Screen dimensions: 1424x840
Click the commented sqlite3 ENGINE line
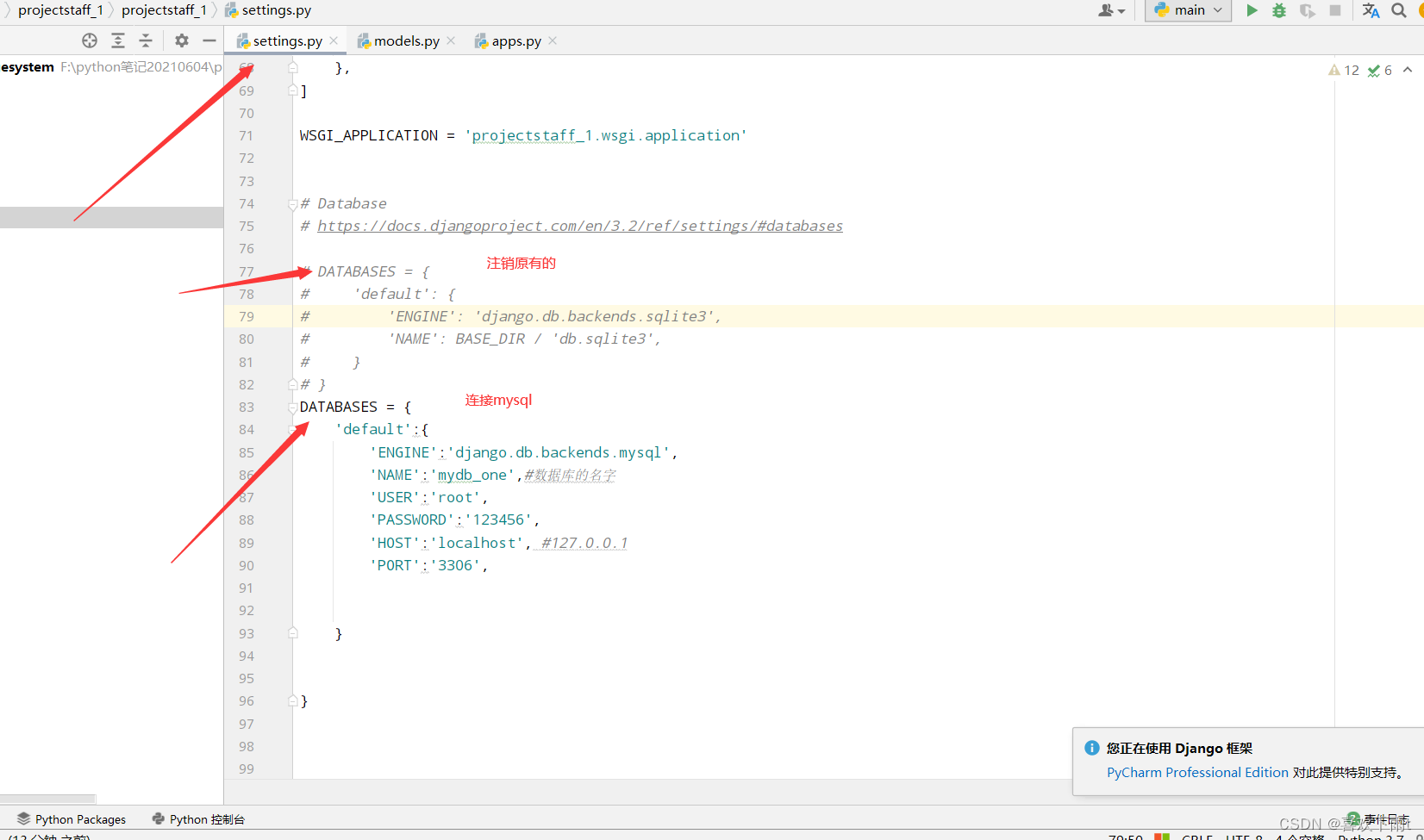[x=511, y=316]
